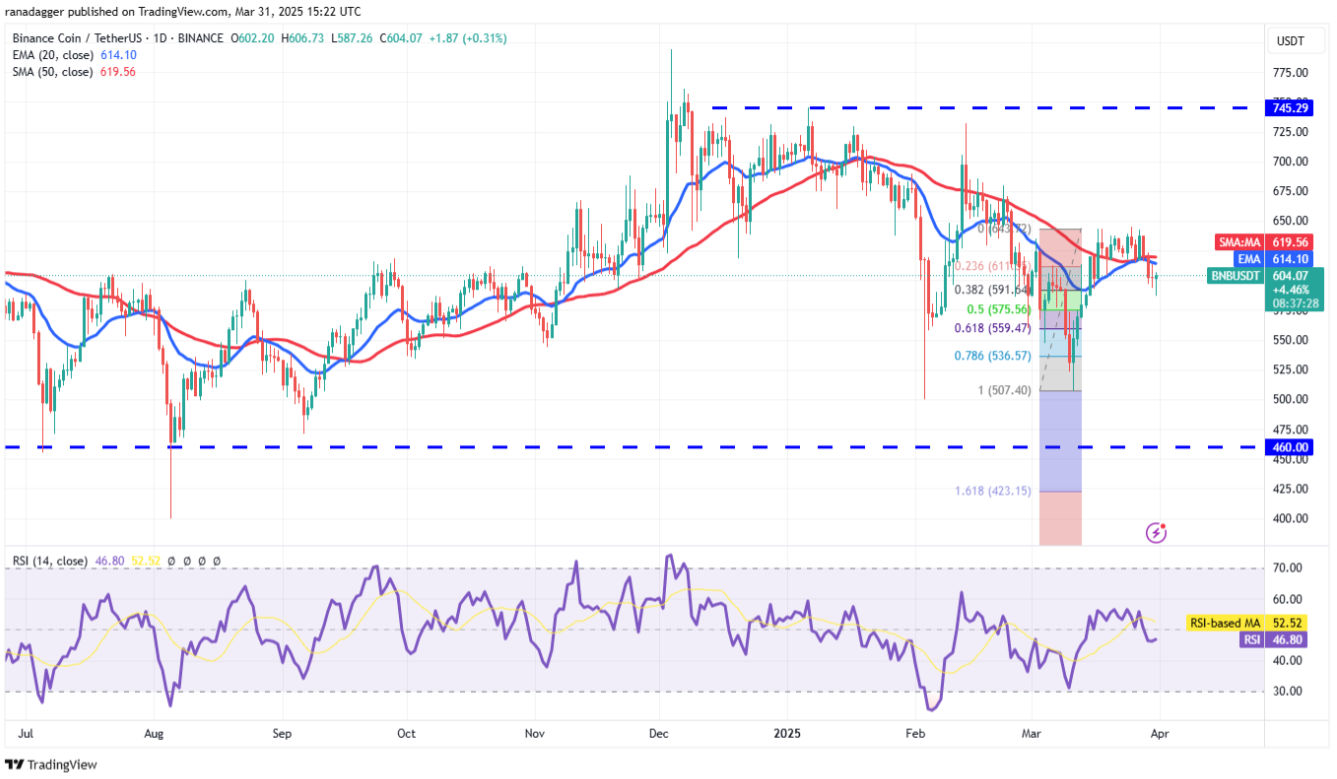Click the 745.29 resistance level label
The width and height of the screenshot is (1337, 779).
tap(1285, 108)
